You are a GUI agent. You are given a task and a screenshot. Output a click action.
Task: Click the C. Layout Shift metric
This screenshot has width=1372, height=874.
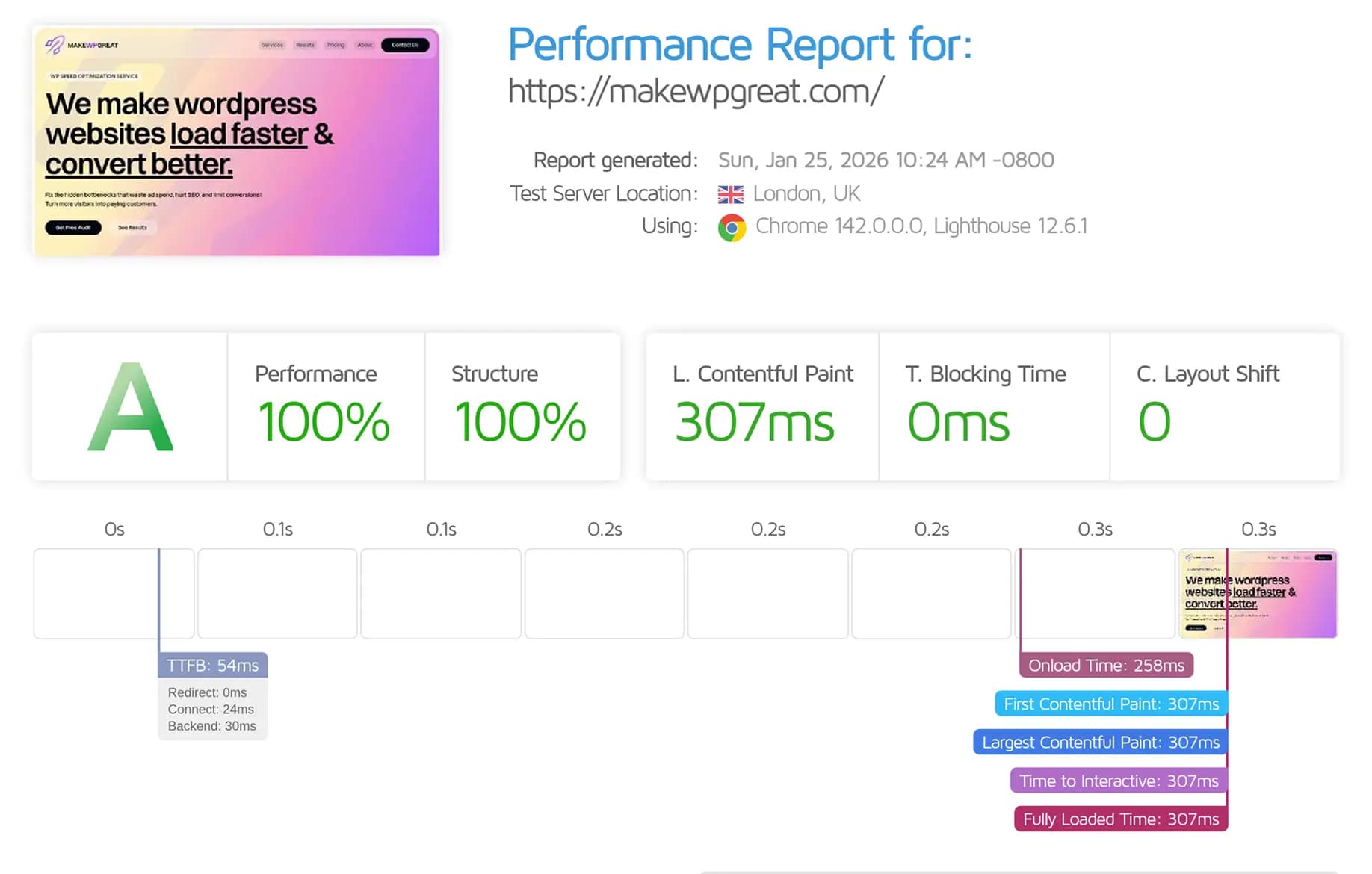click(1155, 422)
